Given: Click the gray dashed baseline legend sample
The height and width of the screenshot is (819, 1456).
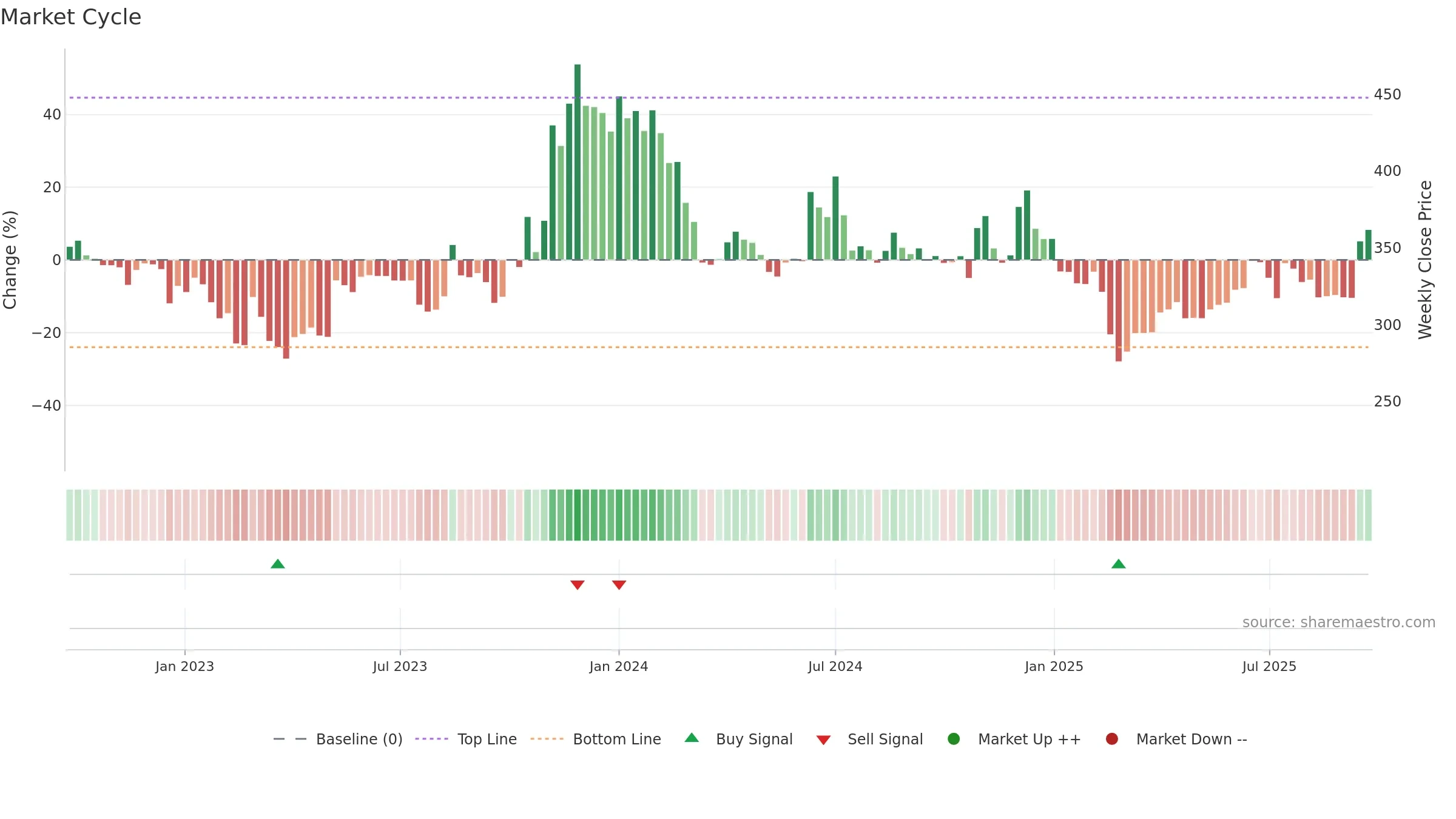Looking at the screenshot, I should tap(290, 739).
